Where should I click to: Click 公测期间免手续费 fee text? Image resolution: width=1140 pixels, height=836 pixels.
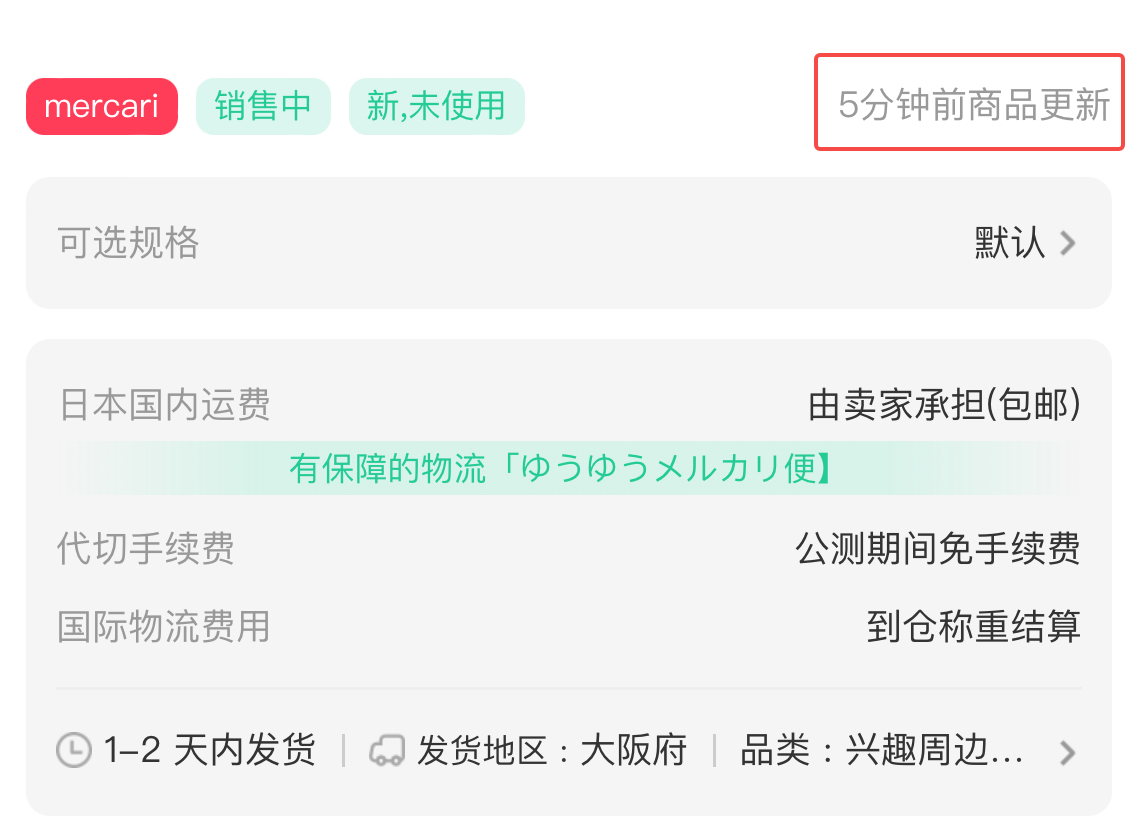(x=938, y=548)
